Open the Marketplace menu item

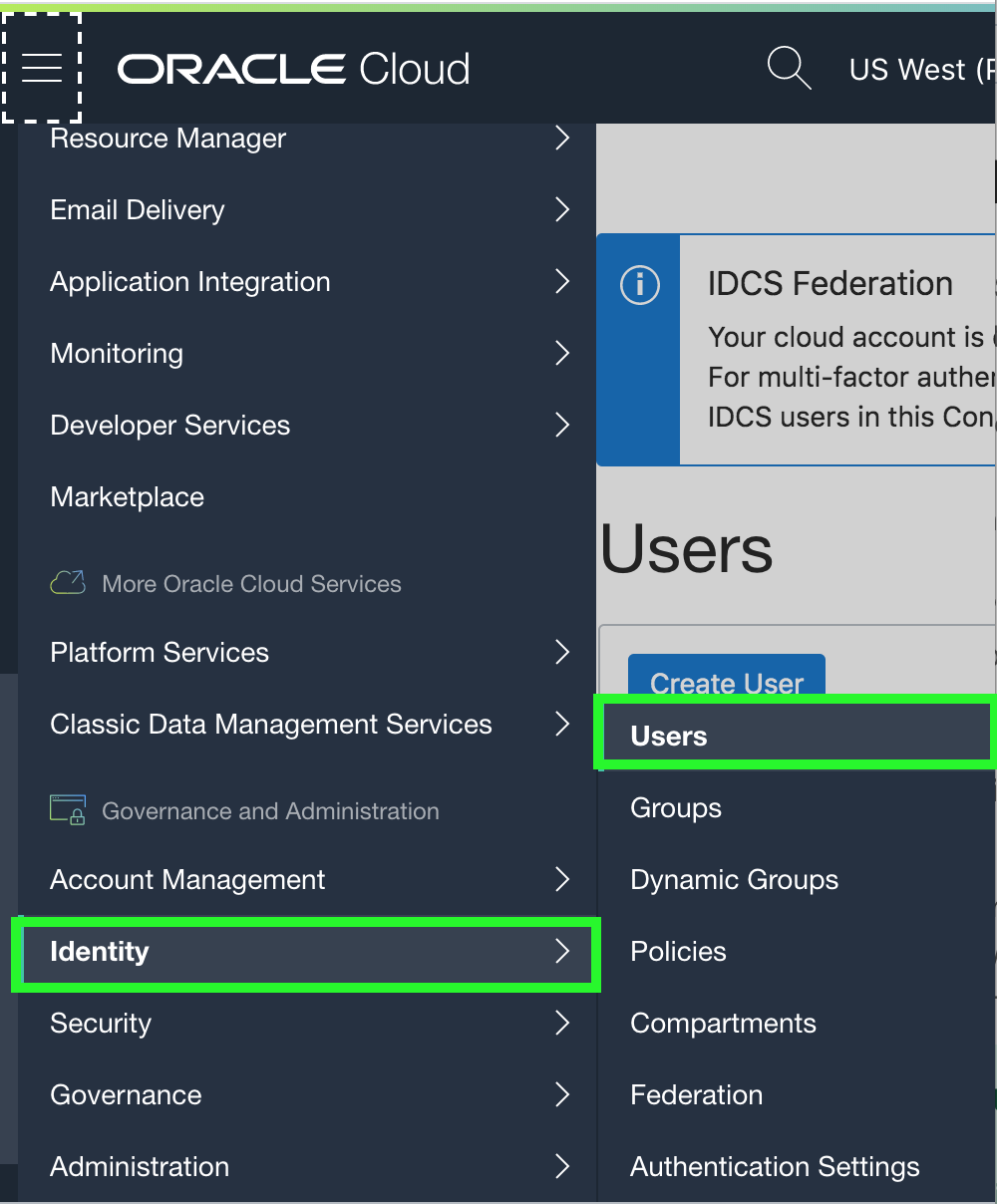pyautogui.click(x=128, y=496)
